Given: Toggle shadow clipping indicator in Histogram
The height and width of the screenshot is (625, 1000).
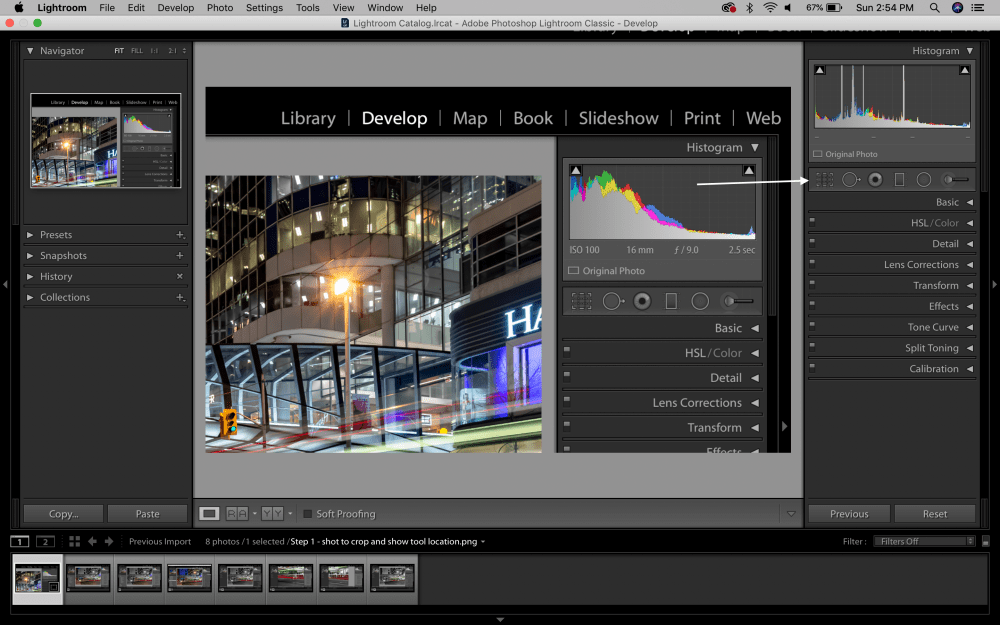Looking at the screenshot, I should pos(820,70).
